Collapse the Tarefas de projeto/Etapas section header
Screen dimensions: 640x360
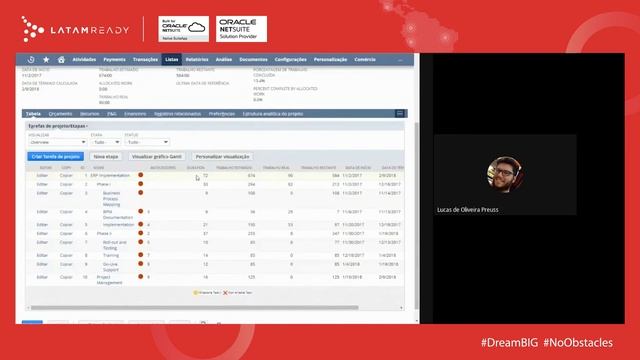58,126
